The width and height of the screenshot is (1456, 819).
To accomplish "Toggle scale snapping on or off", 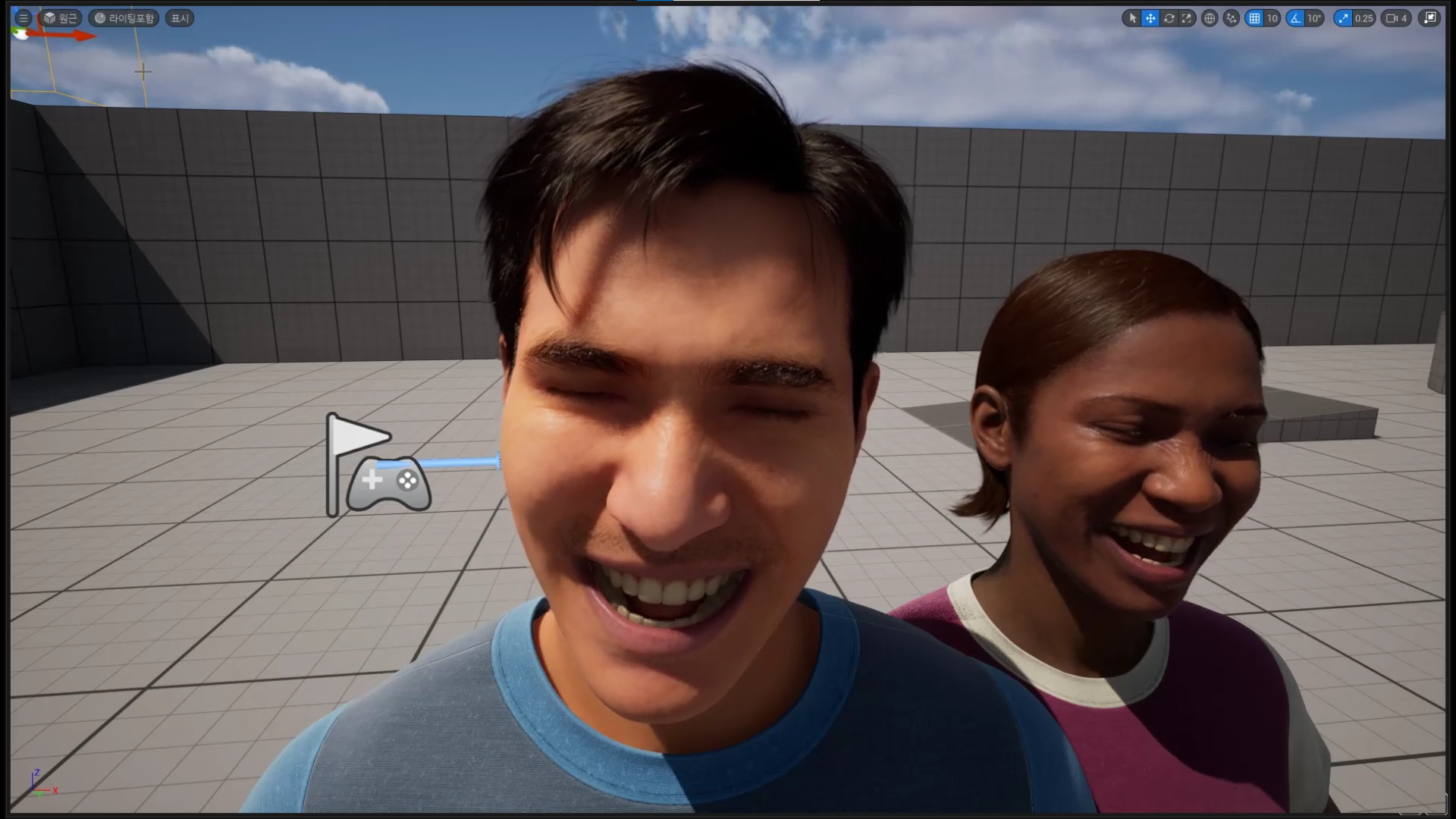I will [x=1343, y=18].
